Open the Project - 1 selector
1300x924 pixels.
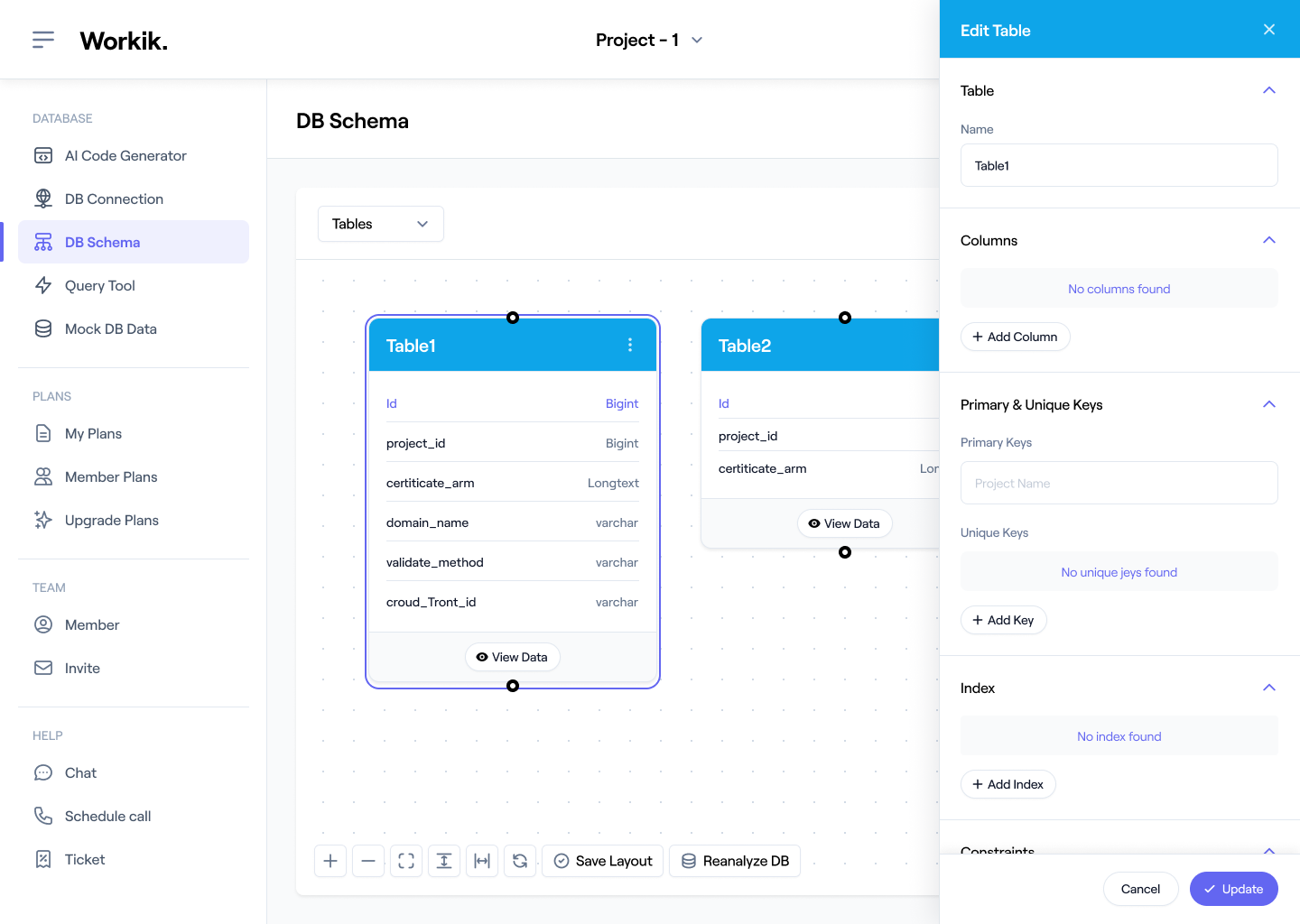click(x=649, y=40)
